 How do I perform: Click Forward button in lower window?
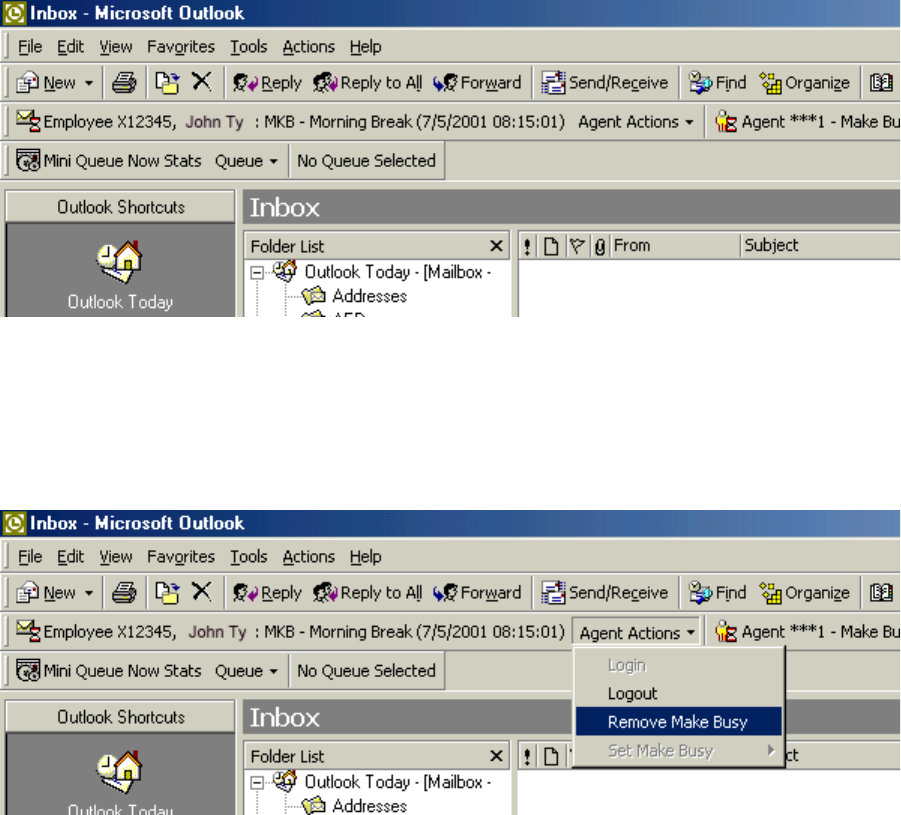pos(477,593)
